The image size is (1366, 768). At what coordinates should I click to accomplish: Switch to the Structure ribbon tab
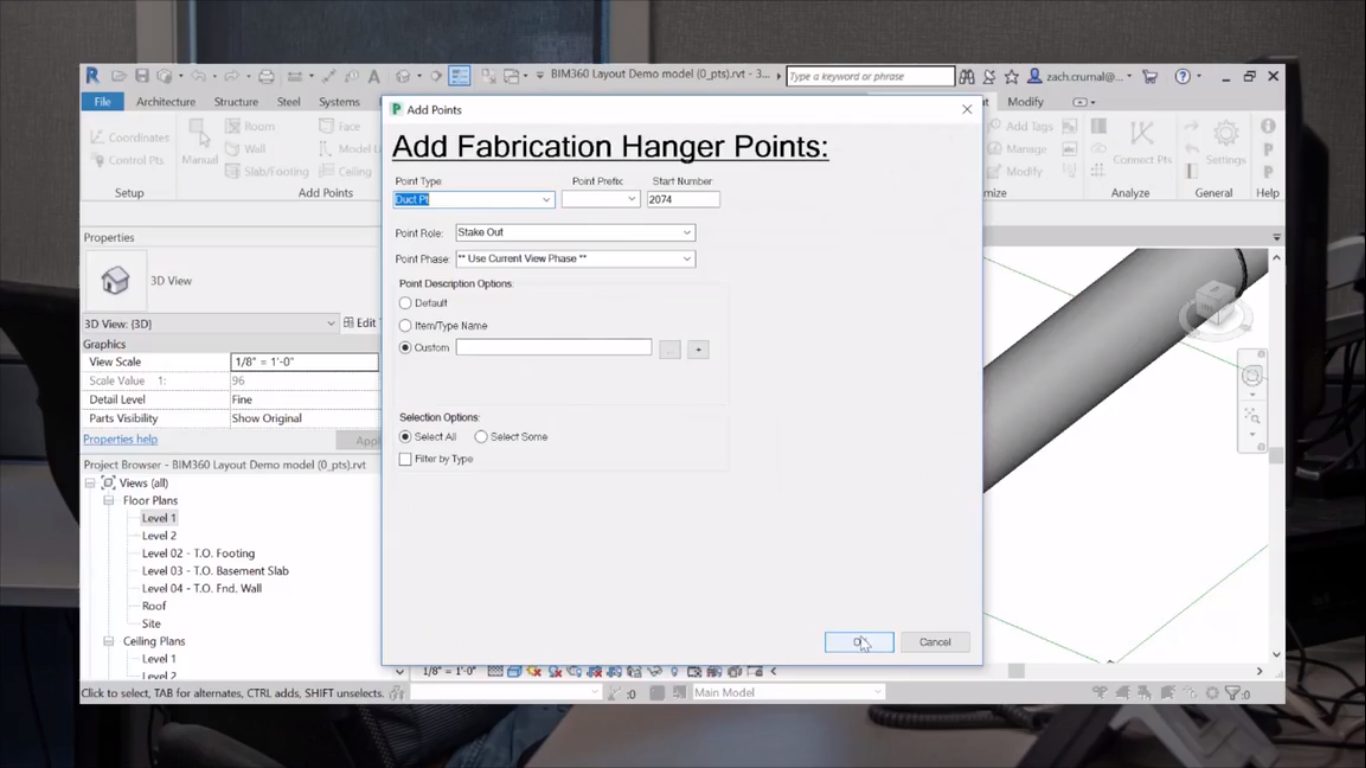pos(236,102)
